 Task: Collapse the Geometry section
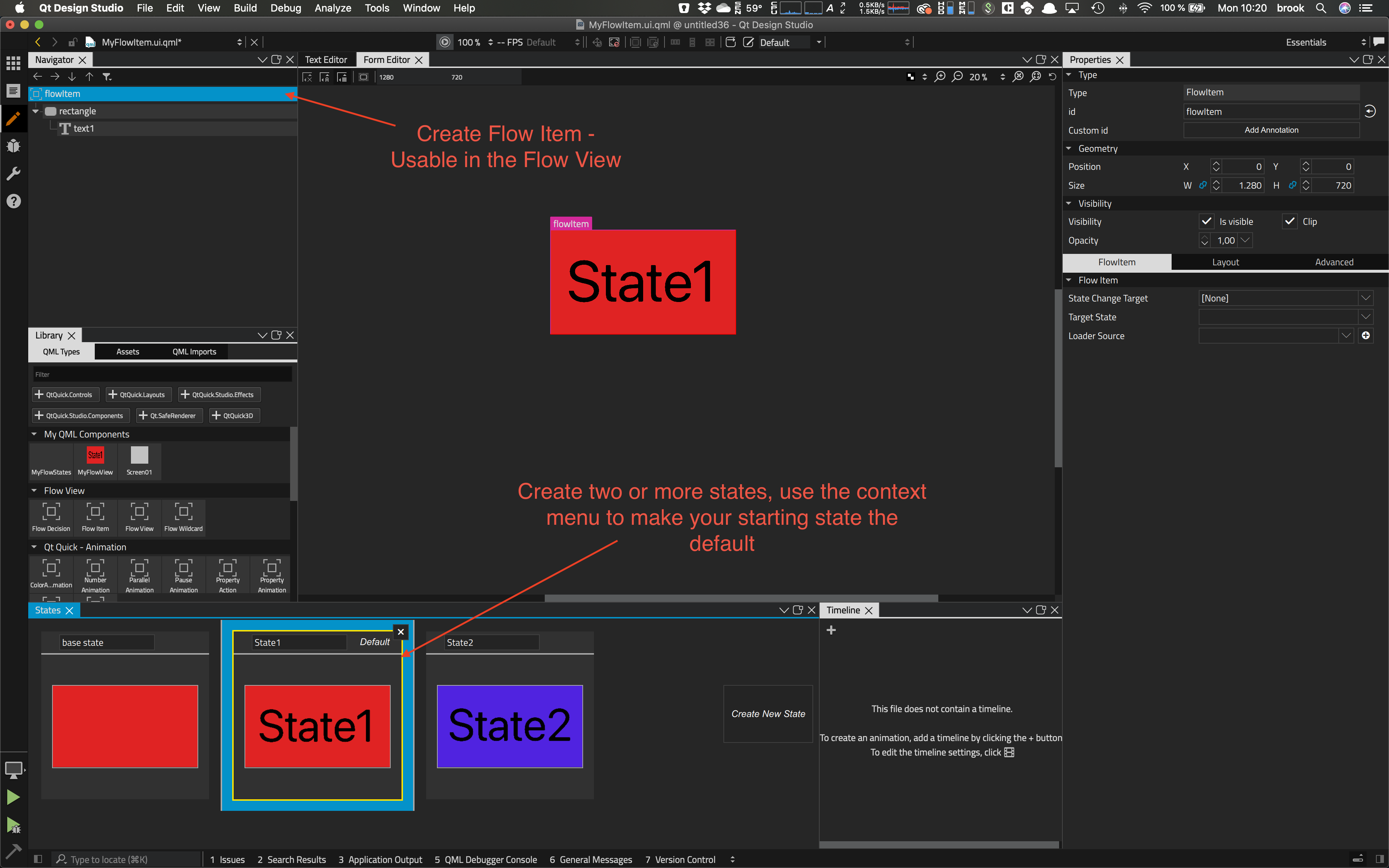(x=1069, y=149)
